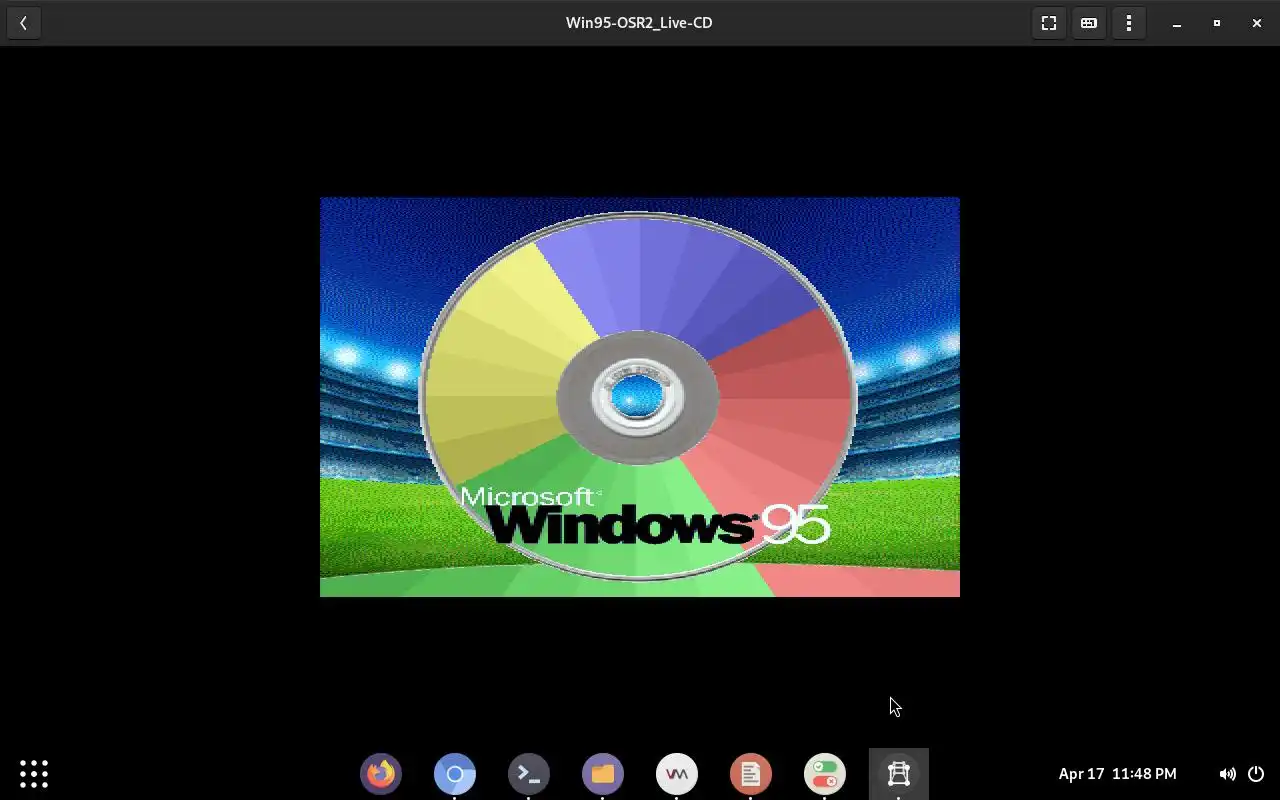Select the Boxes app in dock
Viewport: 1280px width, 800px height.
[x=899, y=774]
